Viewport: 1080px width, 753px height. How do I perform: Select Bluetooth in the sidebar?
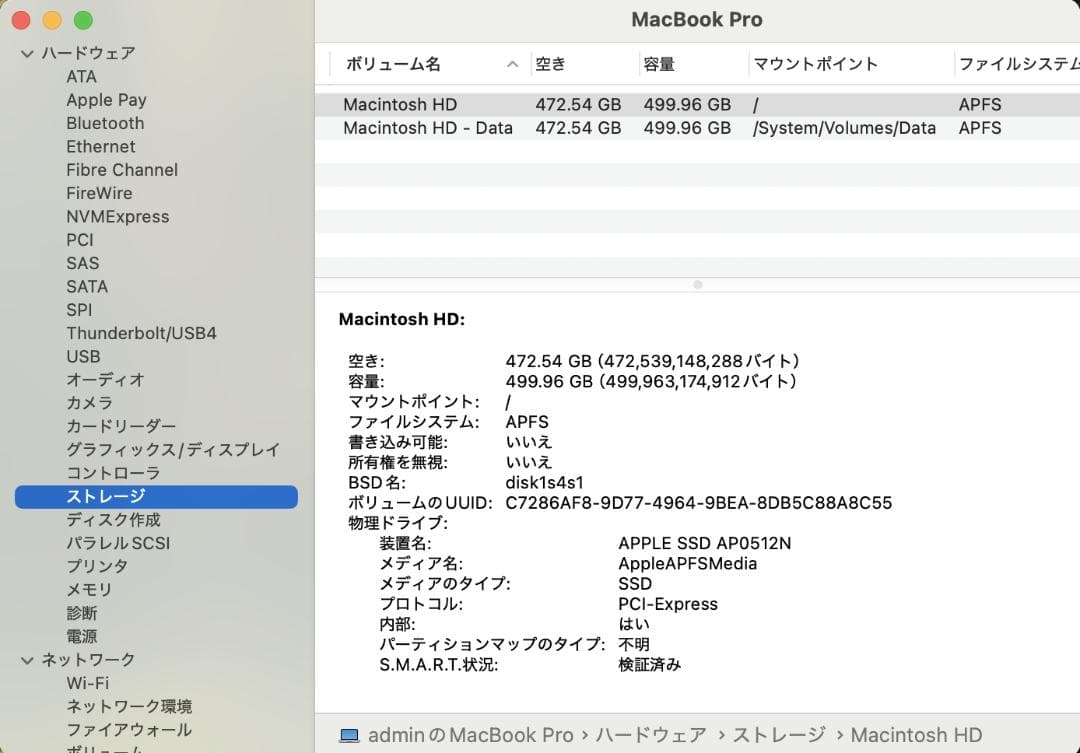click(x=105, y=123)
